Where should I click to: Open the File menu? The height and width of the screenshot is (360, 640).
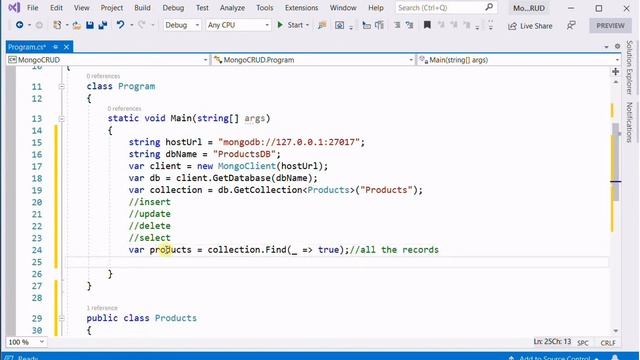[x=32, y=8]
